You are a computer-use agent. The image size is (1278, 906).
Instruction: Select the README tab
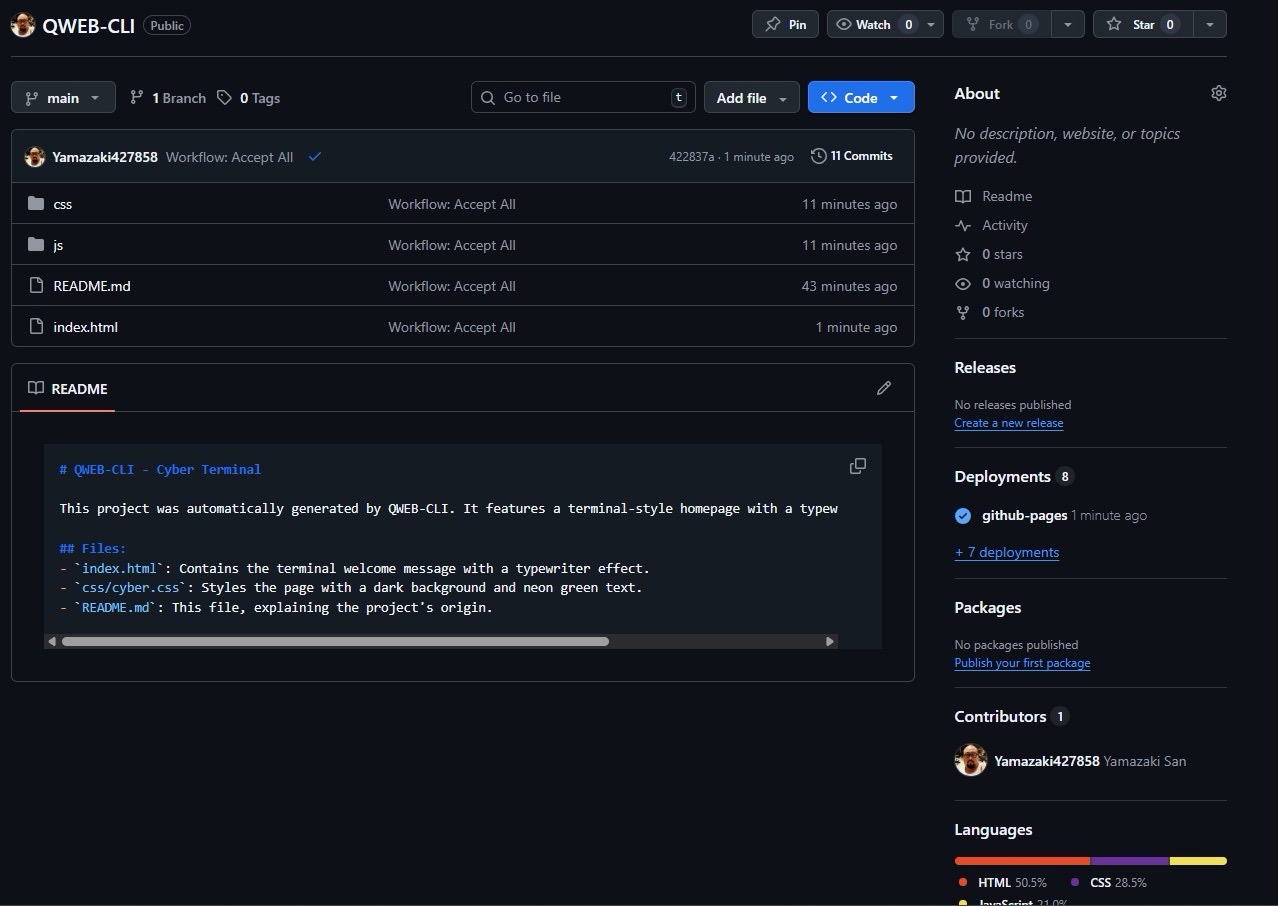(68, 388)
